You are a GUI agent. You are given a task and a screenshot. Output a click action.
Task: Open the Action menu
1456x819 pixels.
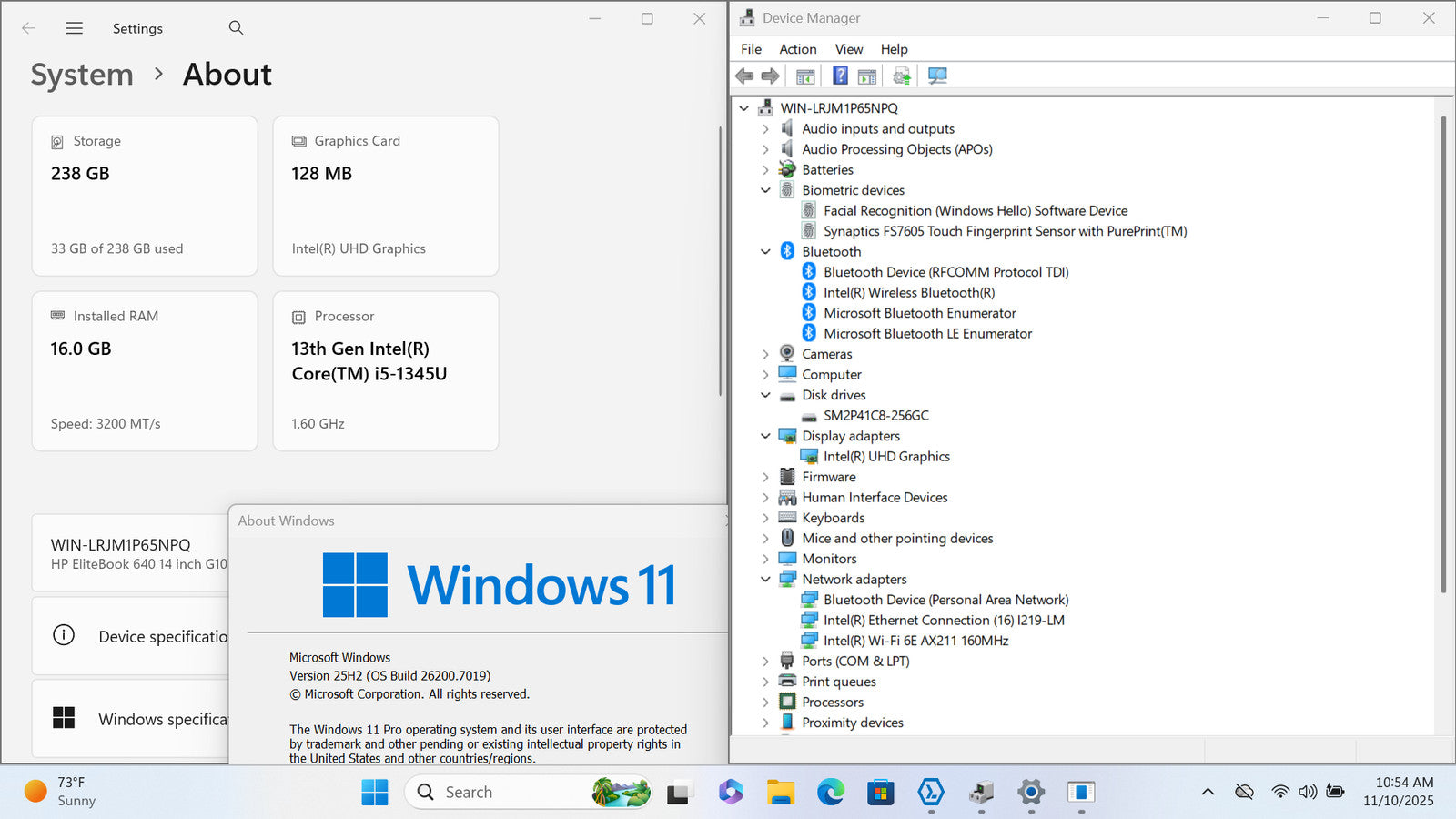(x=797, y=49)
